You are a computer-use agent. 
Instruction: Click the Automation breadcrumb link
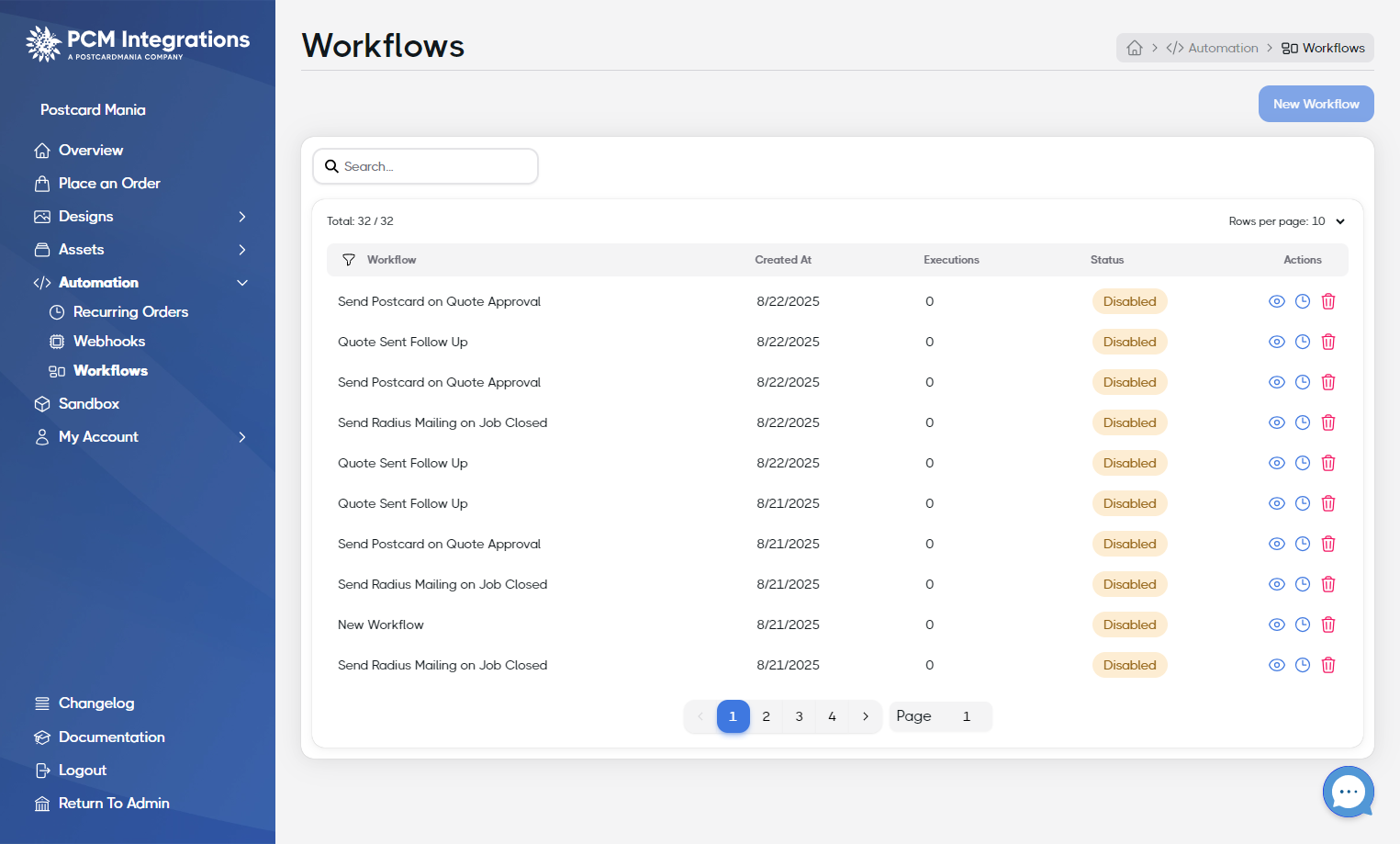coord(1212,48)
